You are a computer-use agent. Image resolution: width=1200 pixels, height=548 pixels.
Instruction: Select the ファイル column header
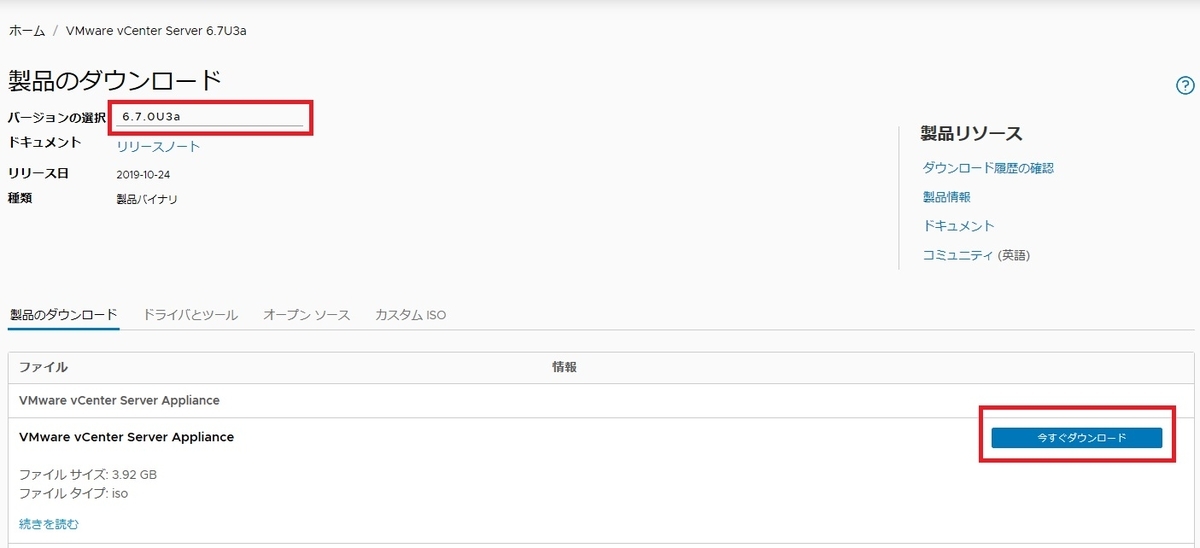(x=43, y=367)
